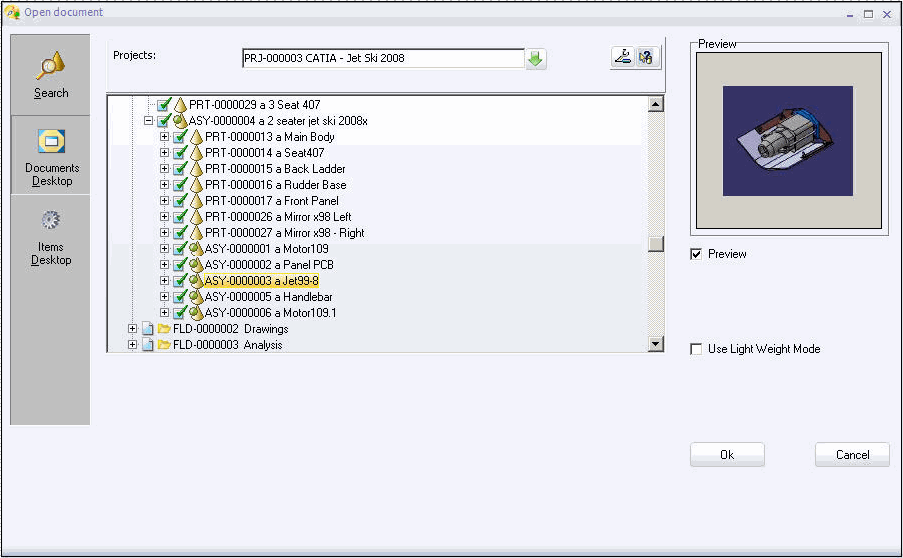Uncheck the PRT-0000015 Back Ladder checkbox
This screenshot has width=903, height=558.
tap(180, 169)
